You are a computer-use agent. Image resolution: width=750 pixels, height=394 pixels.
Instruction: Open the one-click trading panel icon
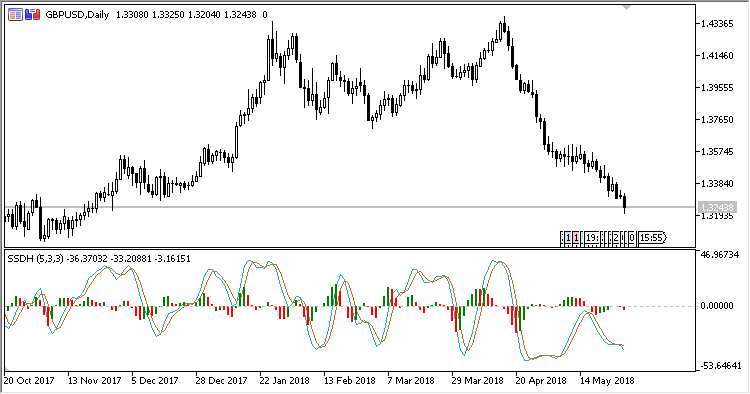(x=33, y=15)
